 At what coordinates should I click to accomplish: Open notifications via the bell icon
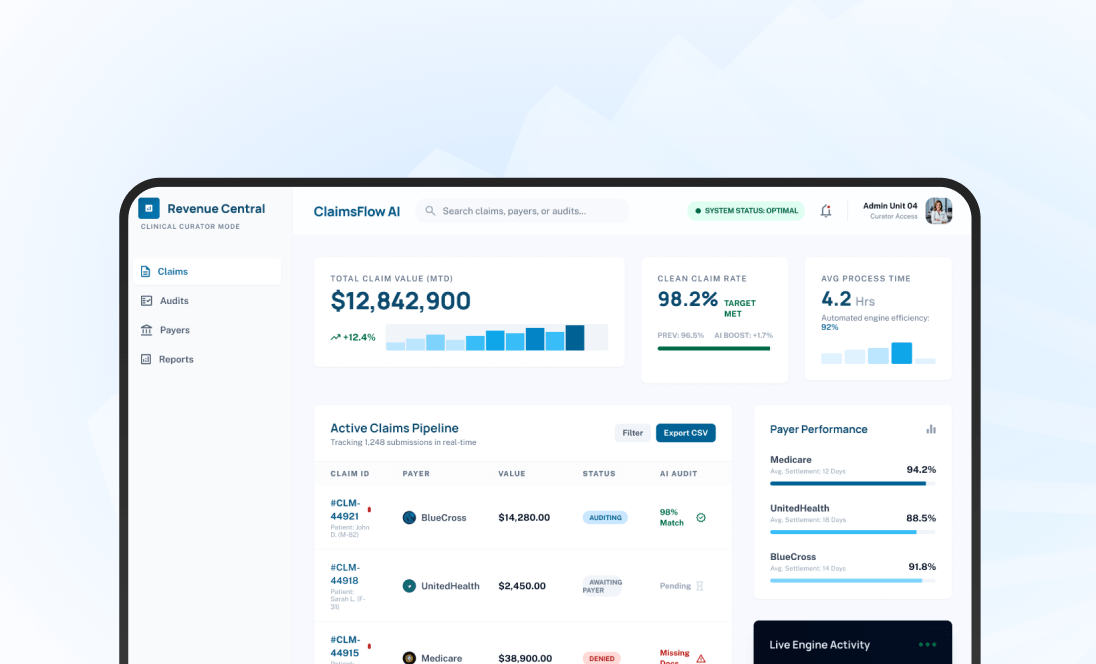coord(825,211)
